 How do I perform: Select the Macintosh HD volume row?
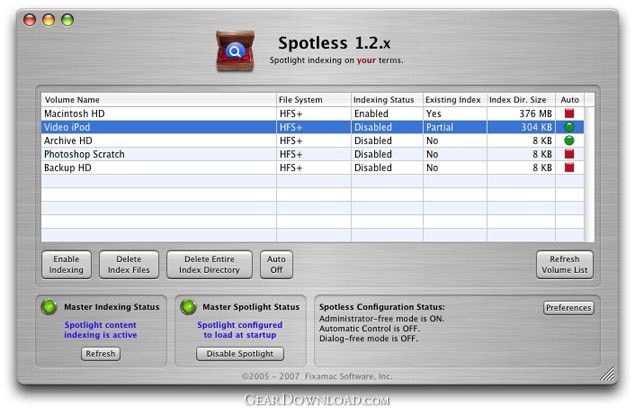(158, 114)
